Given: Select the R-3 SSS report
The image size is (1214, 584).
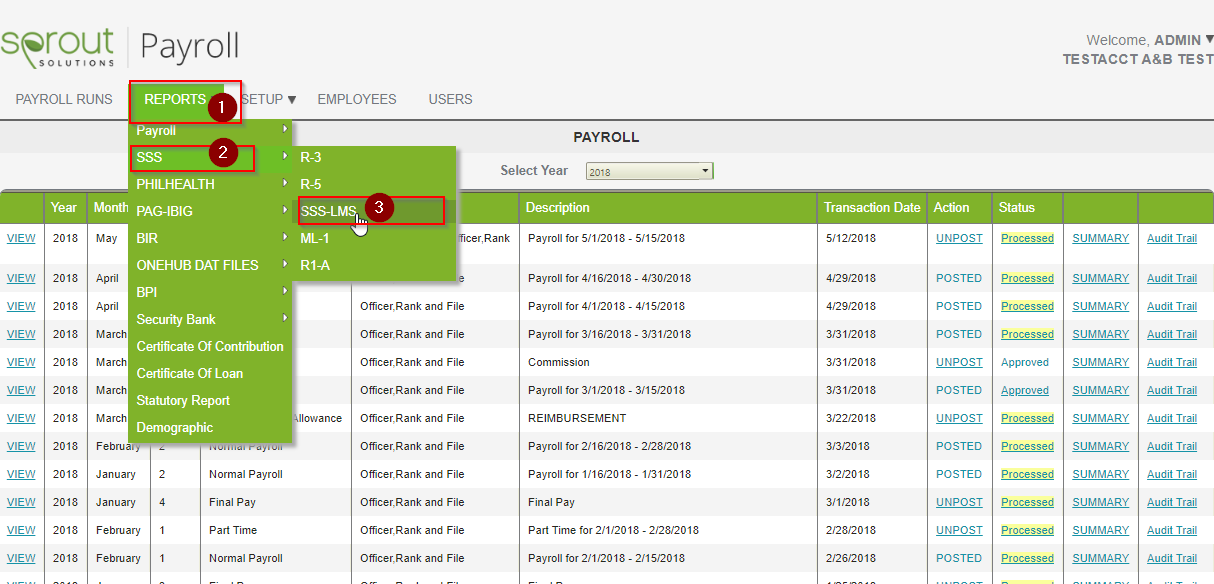Looking at the screenshot, I should coord(374,157).
